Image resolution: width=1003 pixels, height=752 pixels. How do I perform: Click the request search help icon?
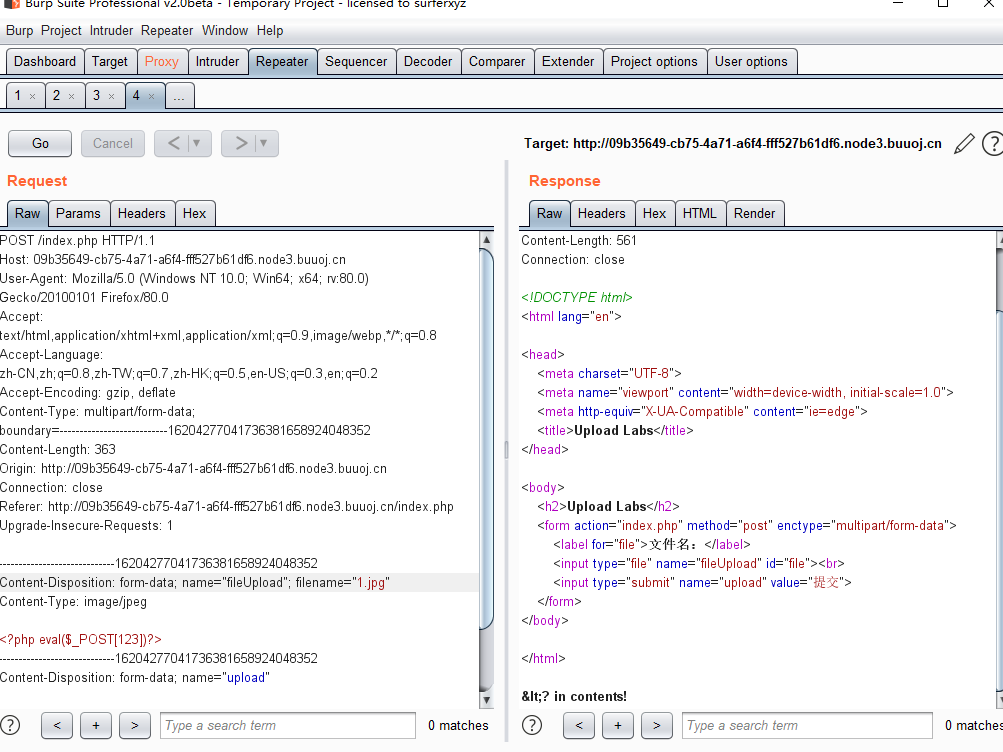point(10,725)
